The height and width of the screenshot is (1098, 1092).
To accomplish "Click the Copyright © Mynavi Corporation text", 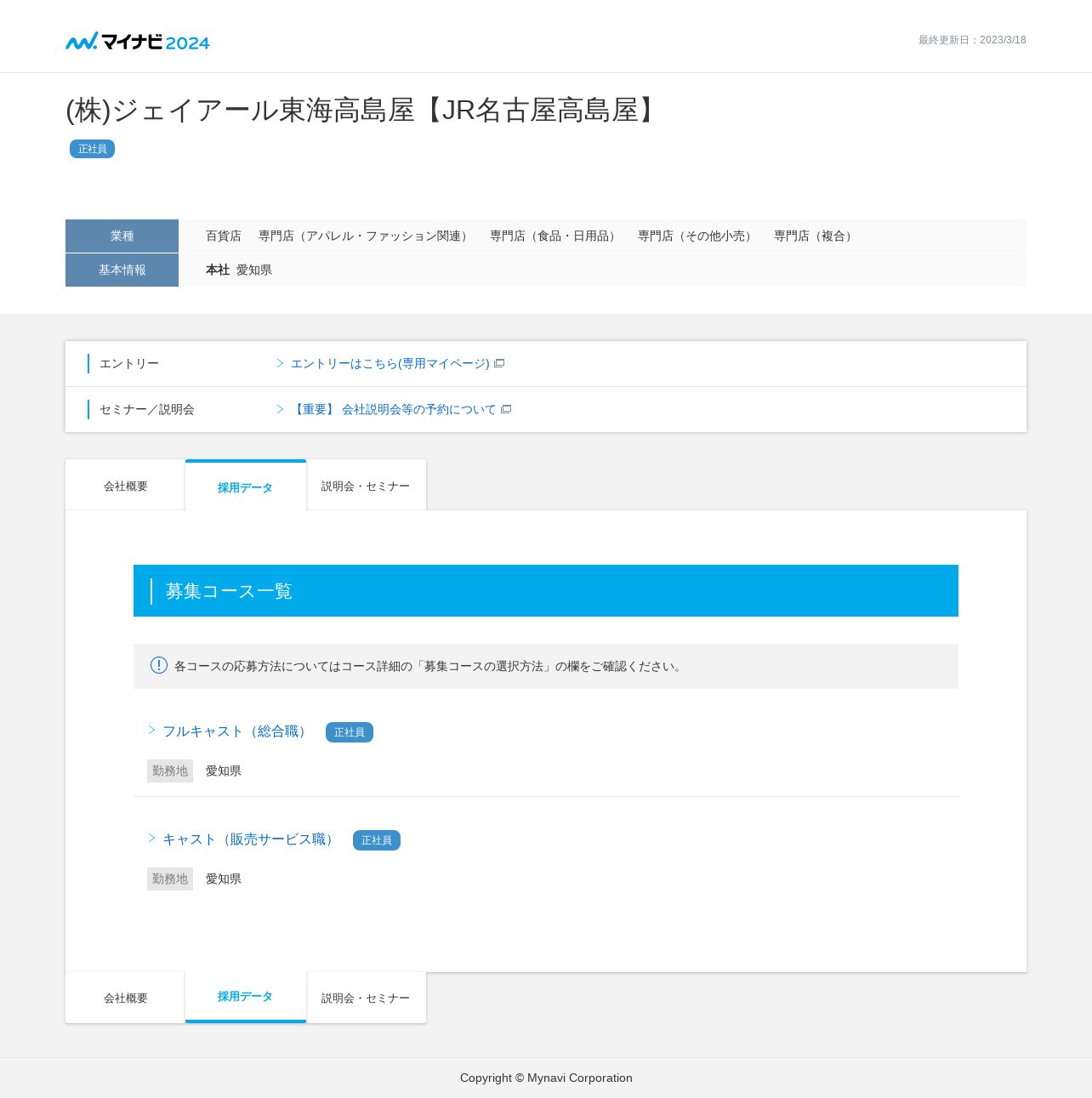I will [x=546, y=1078].
